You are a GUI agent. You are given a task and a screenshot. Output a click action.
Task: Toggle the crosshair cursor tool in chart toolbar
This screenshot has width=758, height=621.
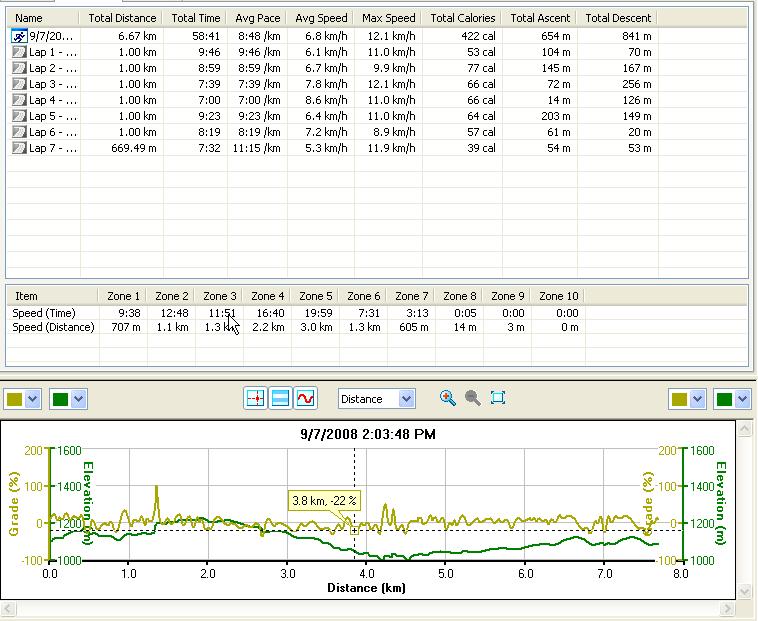pyautogui.click(x=255, y=399)
